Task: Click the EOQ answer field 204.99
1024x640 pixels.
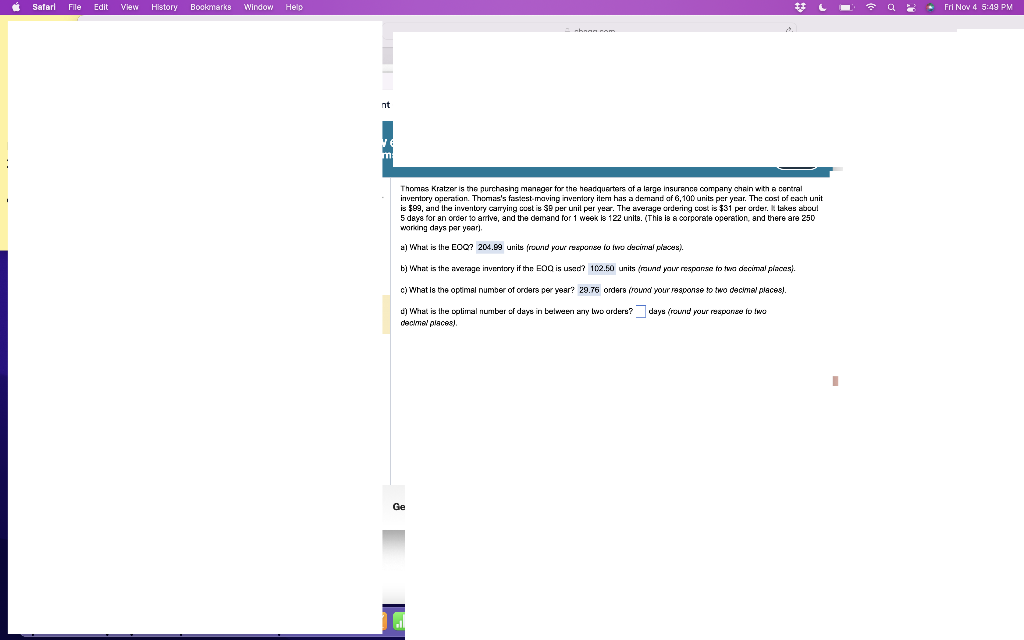Action: [490, 248]
